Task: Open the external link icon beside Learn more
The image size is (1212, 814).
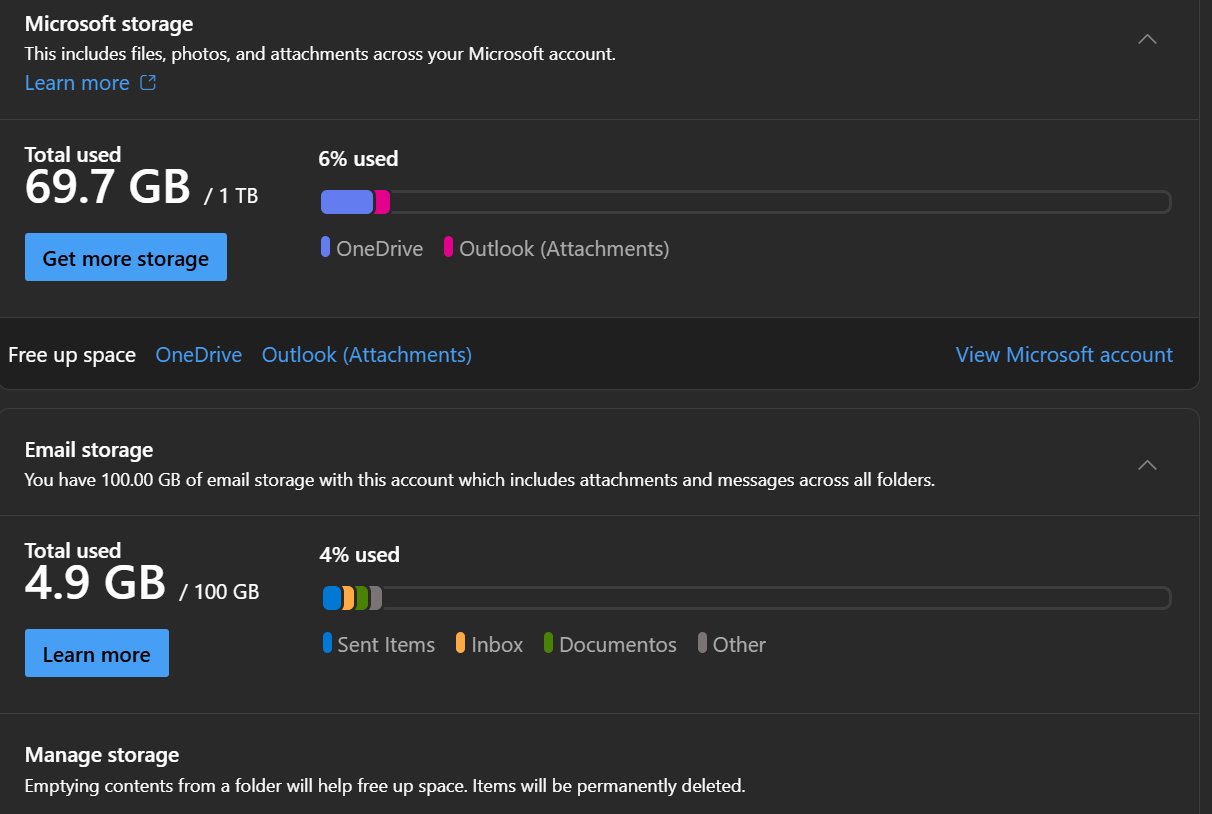Action: [x=148, y=83]
